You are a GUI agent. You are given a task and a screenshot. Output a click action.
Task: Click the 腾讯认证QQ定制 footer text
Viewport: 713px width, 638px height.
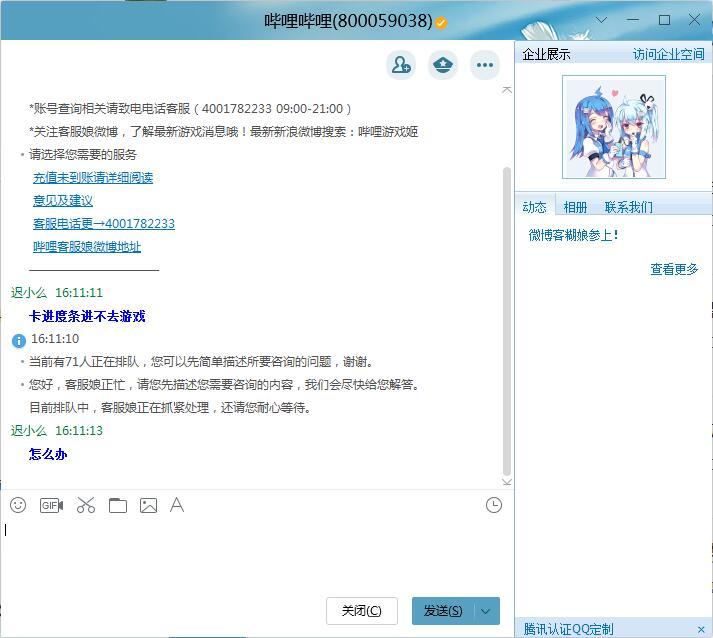(x=568, y=629)
